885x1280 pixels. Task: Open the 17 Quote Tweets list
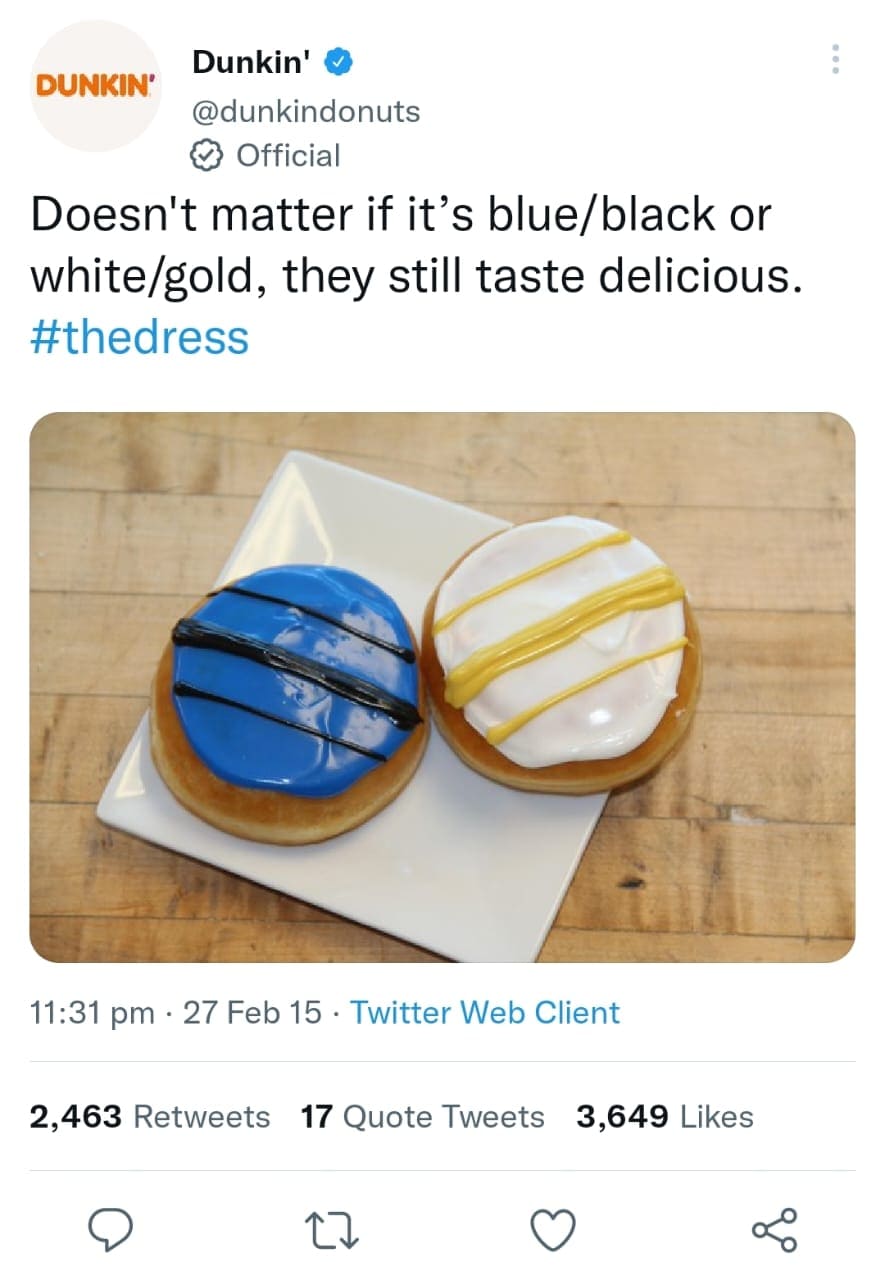(x=420, y=1117)
